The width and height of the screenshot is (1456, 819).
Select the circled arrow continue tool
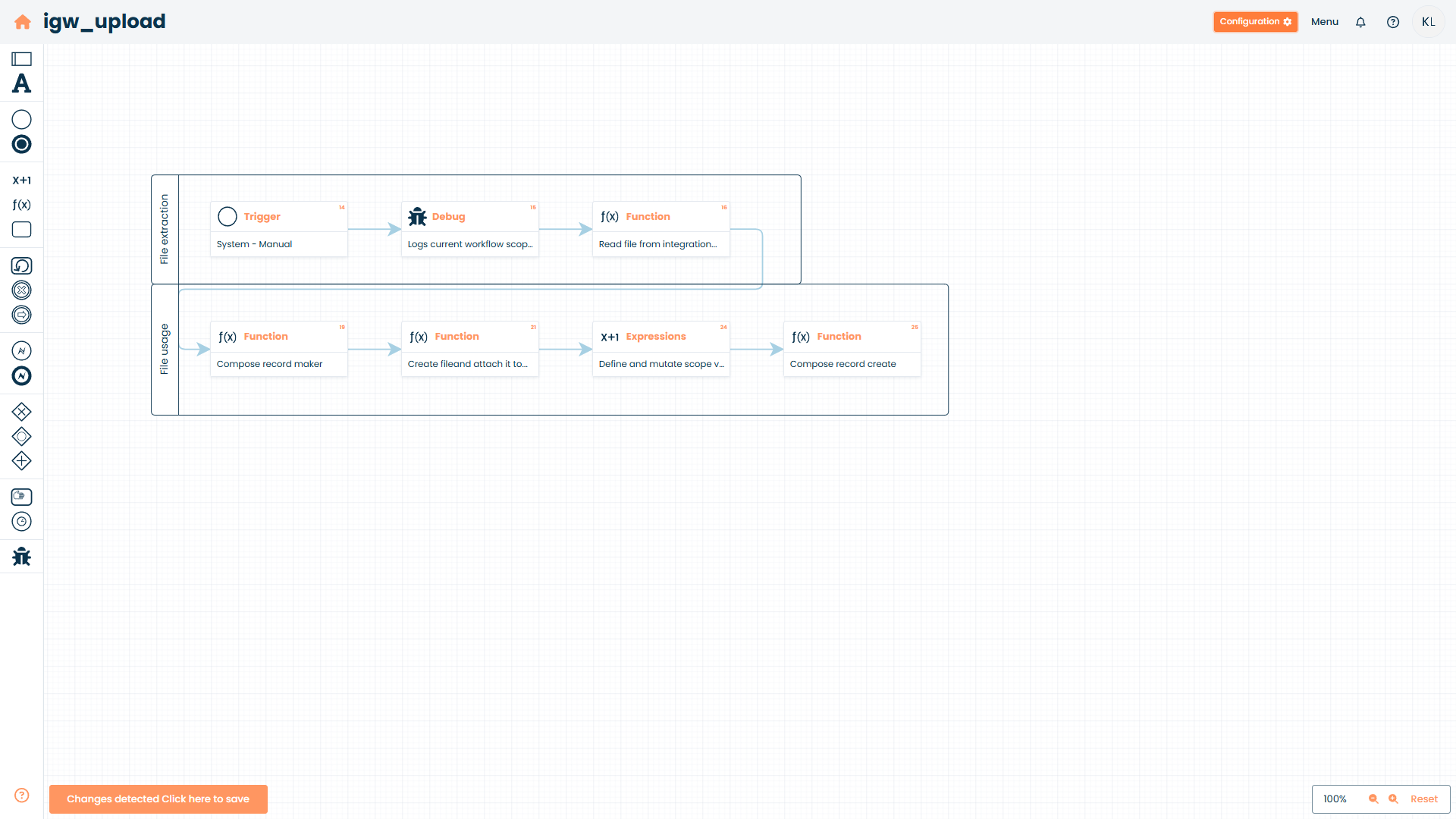point(21,315)
